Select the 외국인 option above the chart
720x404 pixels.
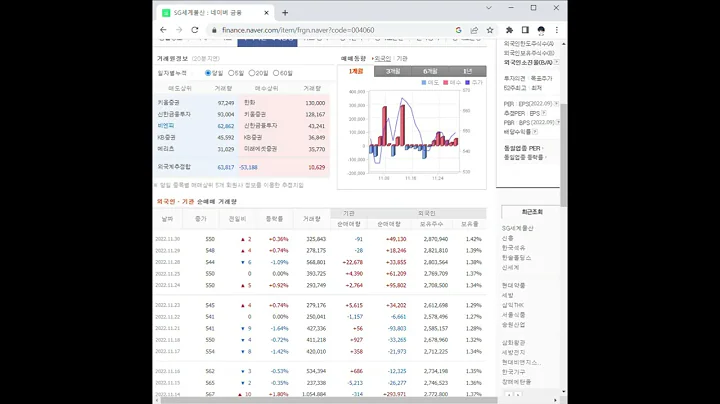click(x=382, y=59)
